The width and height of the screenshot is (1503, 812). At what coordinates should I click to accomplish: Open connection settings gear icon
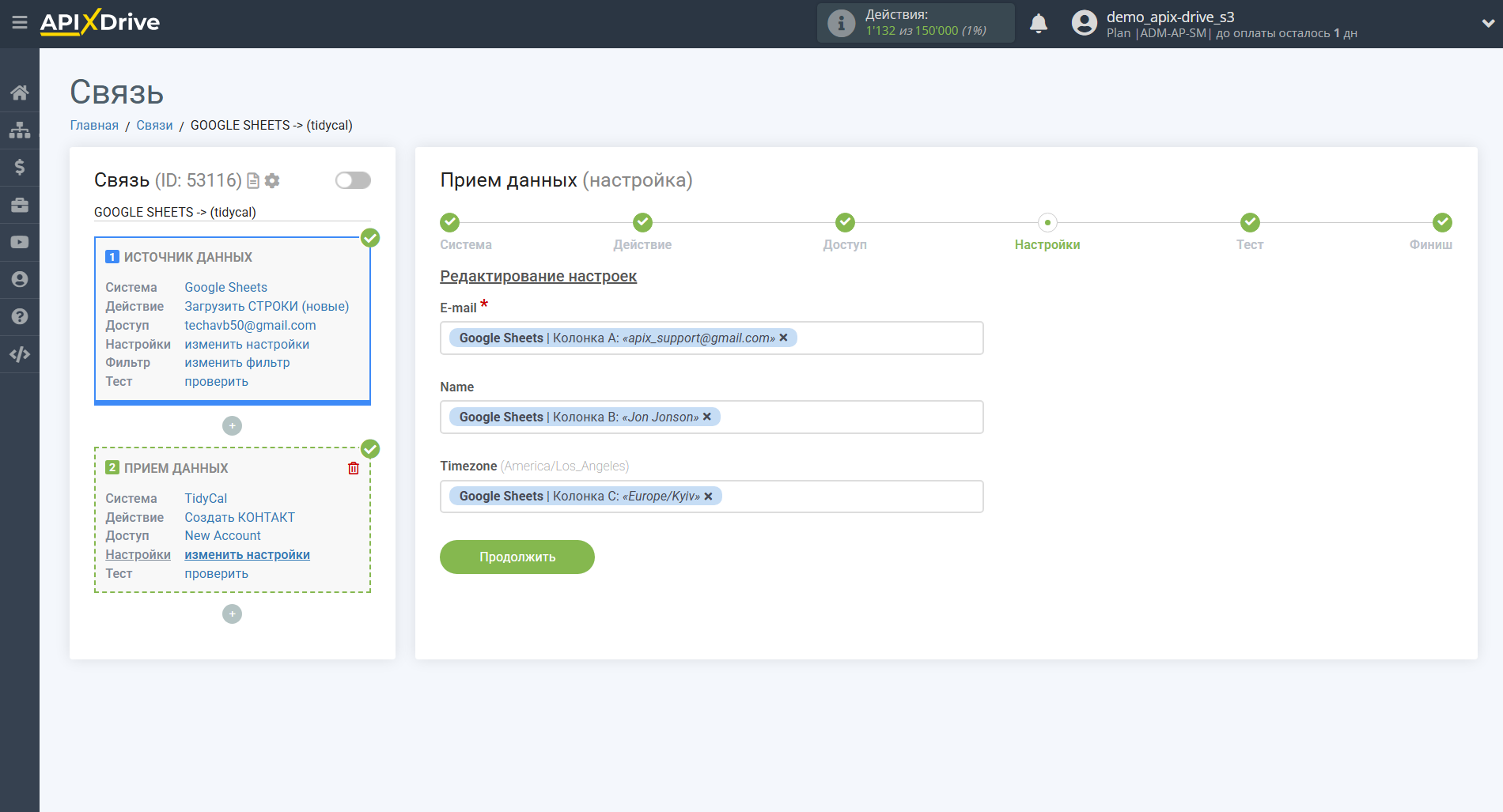coord(272,181)
